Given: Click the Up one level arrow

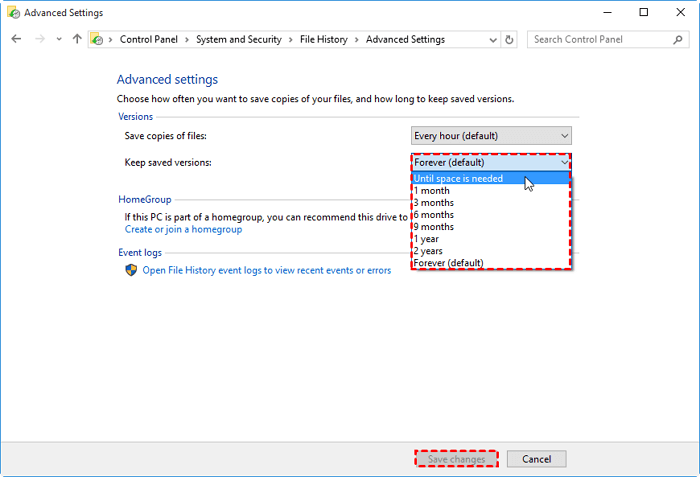Looking at the screenshot, I should point(77,39).
